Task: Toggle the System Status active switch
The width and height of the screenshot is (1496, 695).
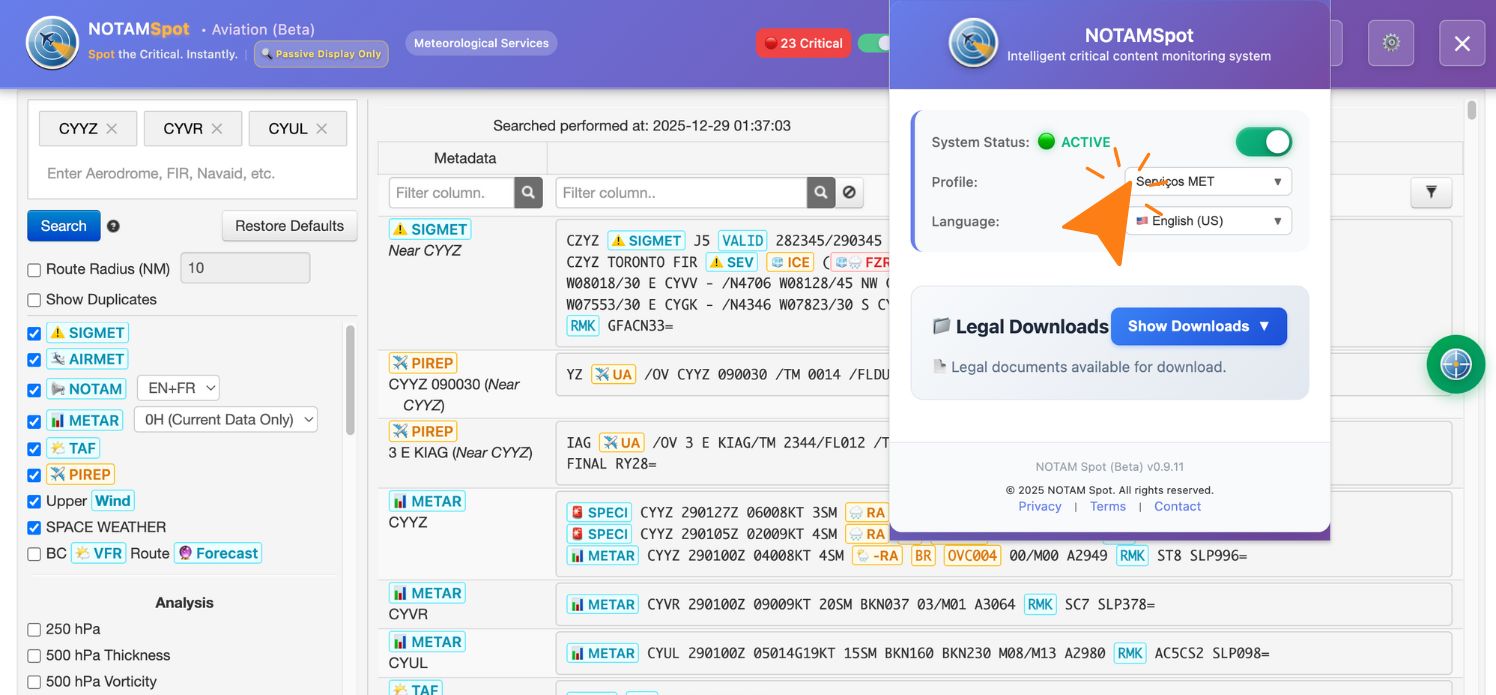Action: 1263,142
